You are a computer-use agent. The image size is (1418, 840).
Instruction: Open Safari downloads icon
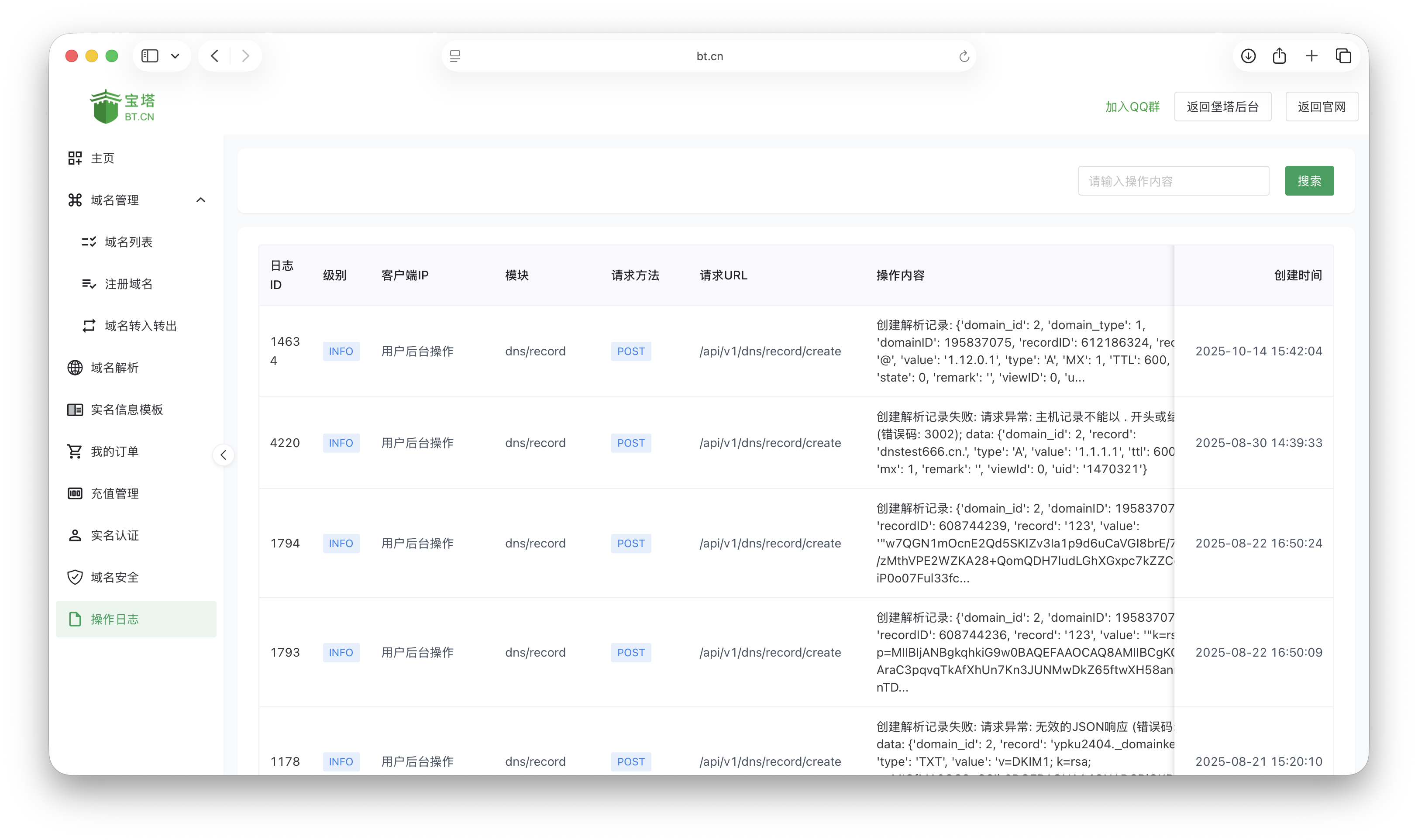tap(1248, 56)
